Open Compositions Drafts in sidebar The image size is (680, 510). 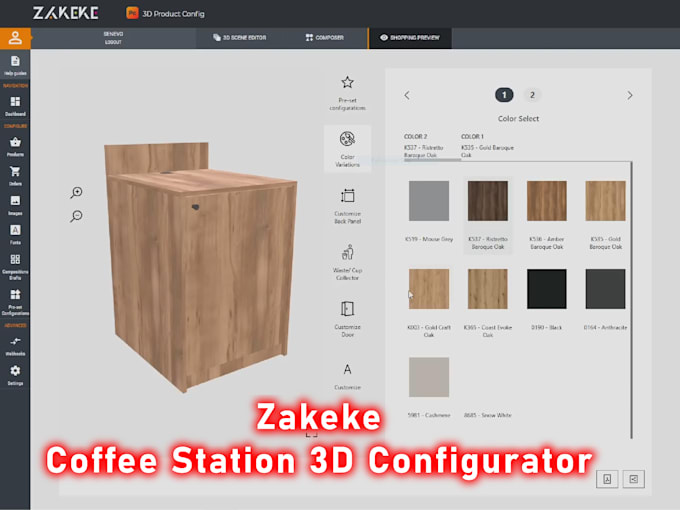[15, 267]
